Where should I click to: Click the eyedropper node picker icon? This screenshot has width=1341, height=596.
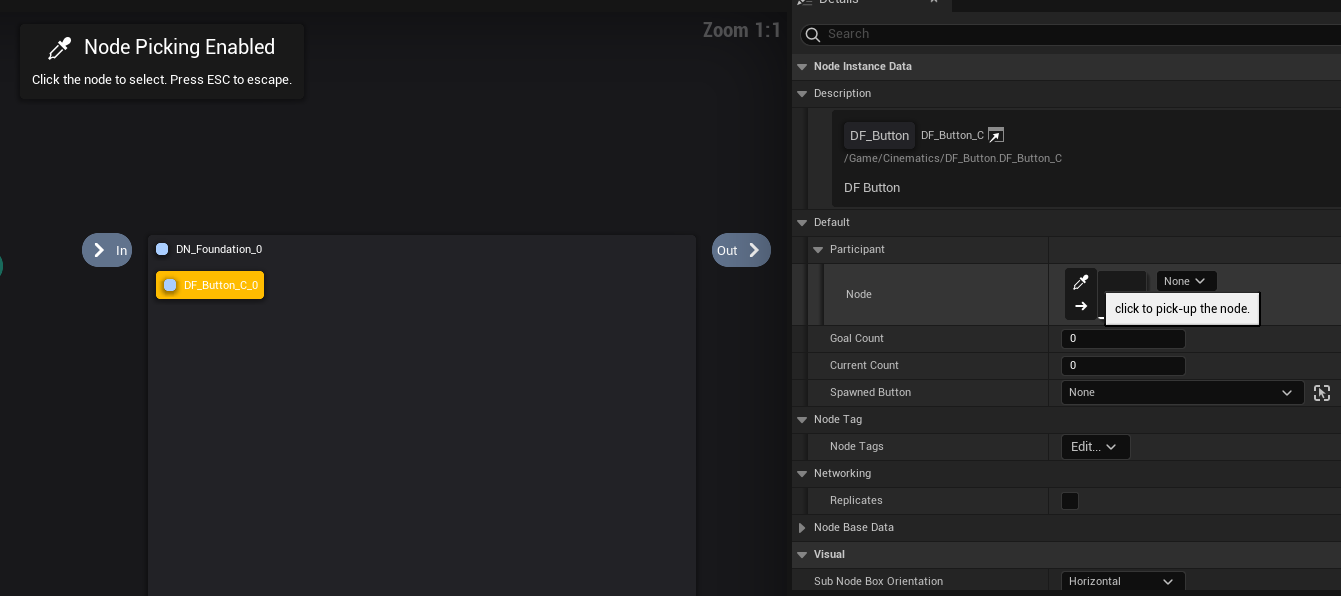(x=1080, y=282)
